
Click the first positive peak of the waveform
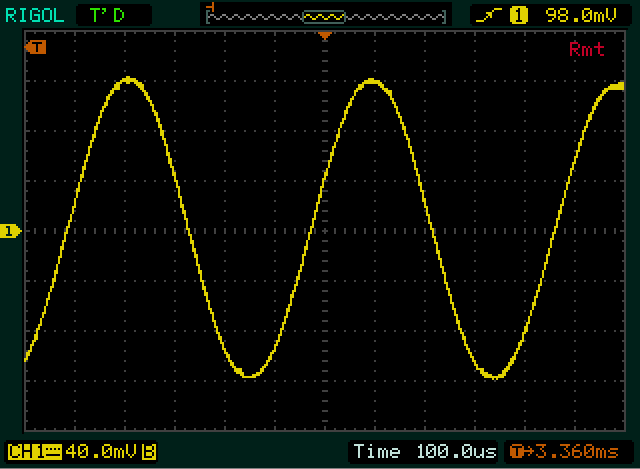point(128,79)
